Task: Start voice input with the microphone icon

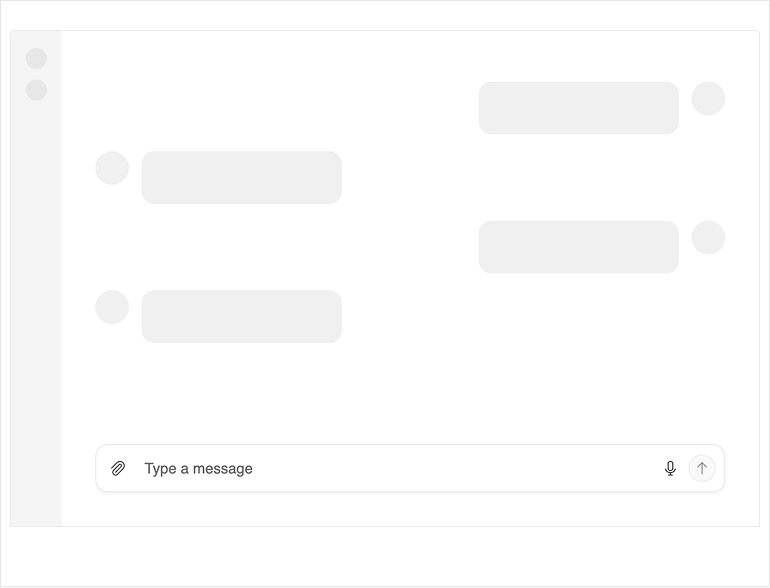Action: pyautogui.click(x=670, y=468)
